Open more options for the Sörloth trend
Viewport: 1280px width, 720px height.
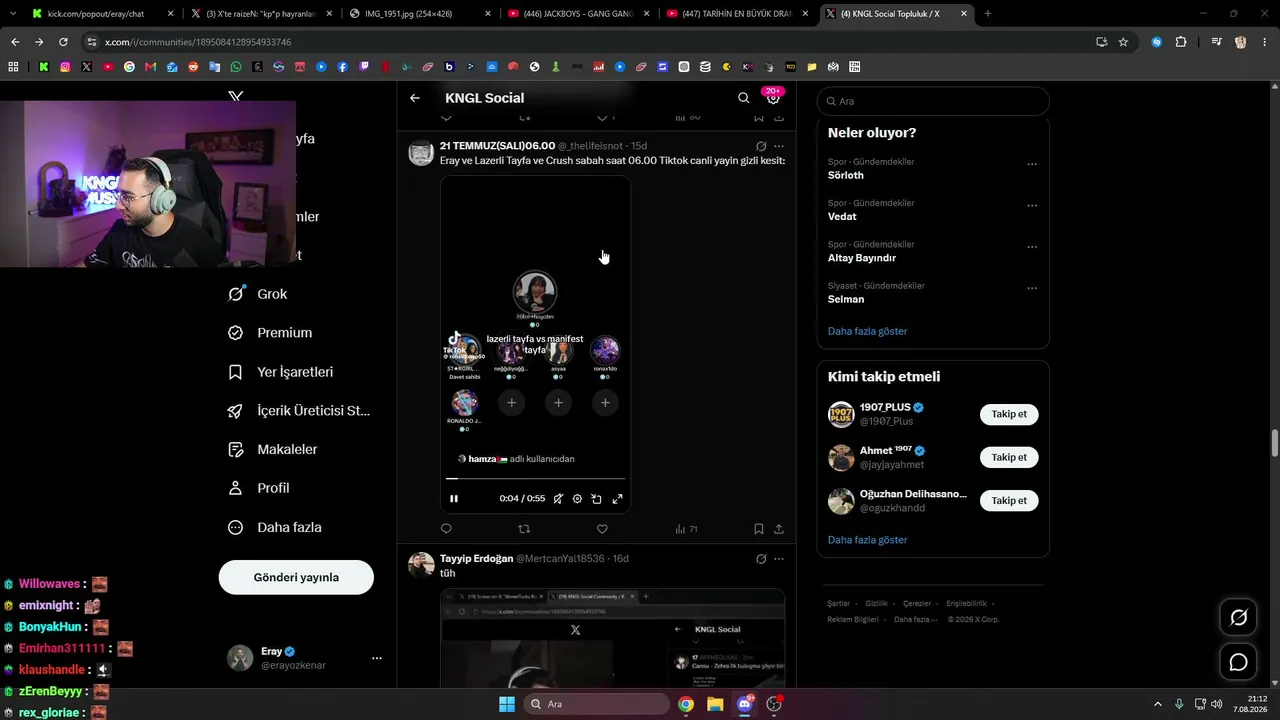pos(1032,164)
